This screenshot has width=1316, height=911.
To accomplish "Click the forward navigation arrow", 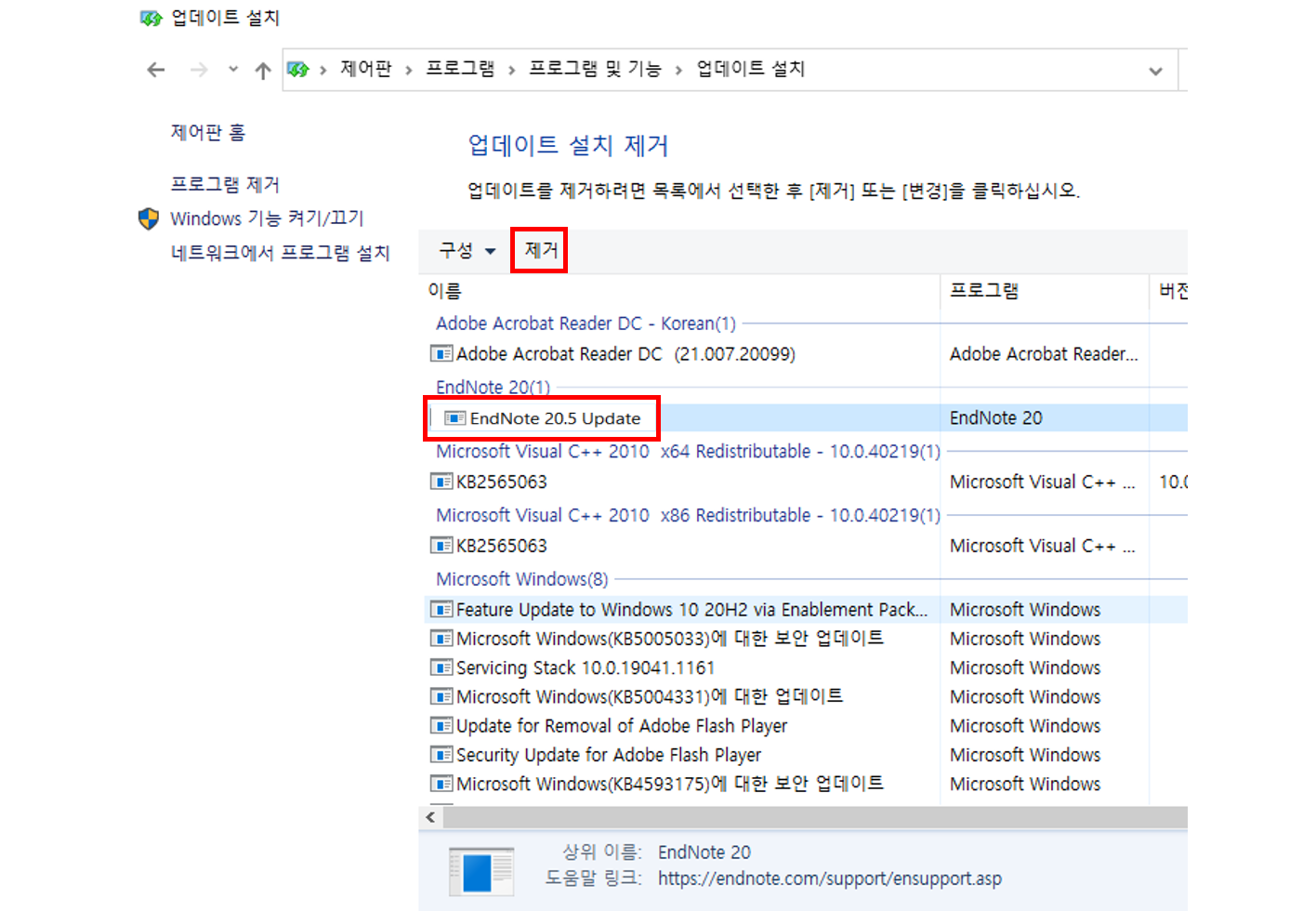I will tap(199, 70).
